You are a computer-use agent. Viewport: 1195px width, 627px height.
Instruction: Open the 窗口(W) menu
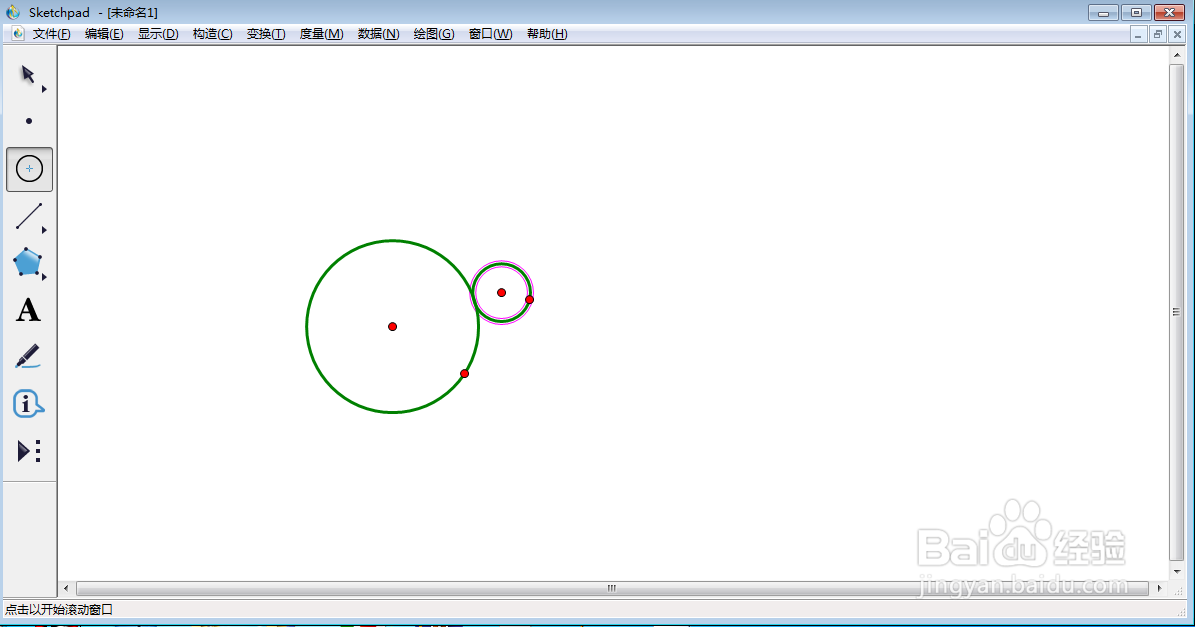(490, 34)
